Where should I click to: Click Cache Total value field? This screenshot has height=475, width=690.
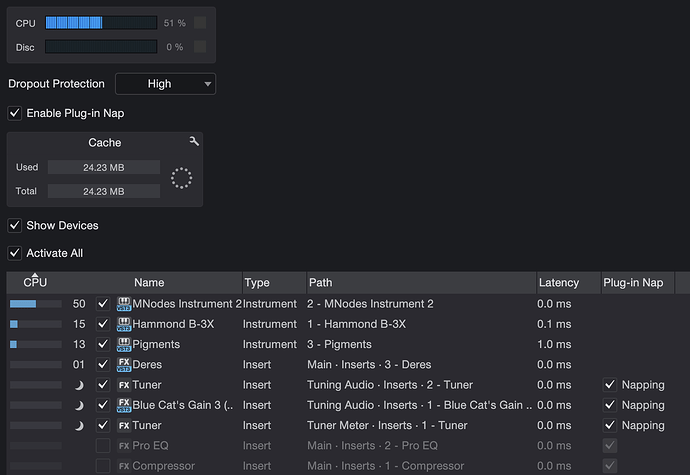pos(104,191)
